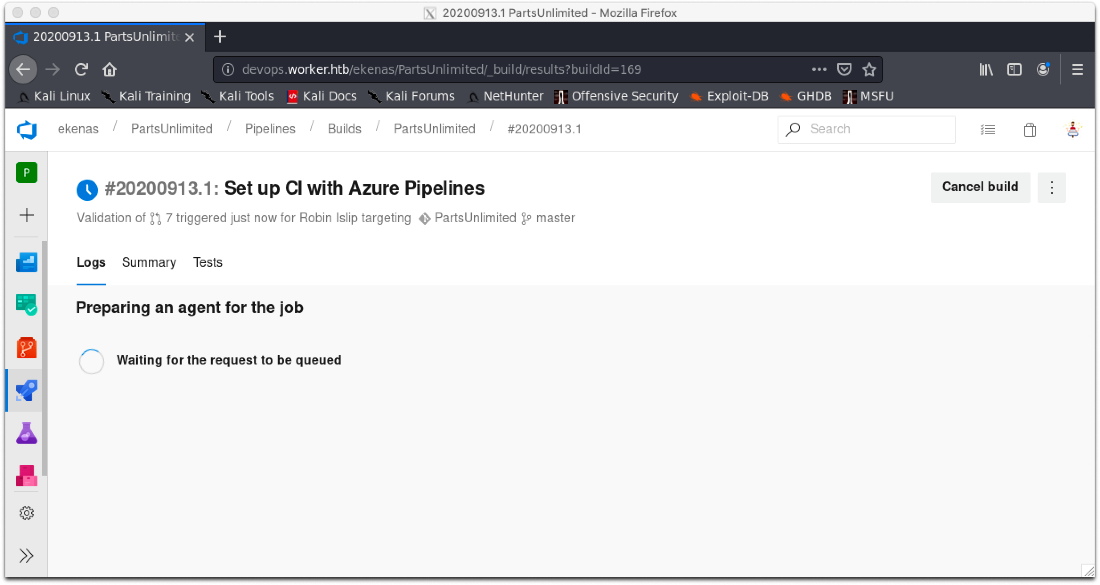Open the Kali Linux bookmark
The width and height of the screenshot is (1100, 585).
(54, 96)
